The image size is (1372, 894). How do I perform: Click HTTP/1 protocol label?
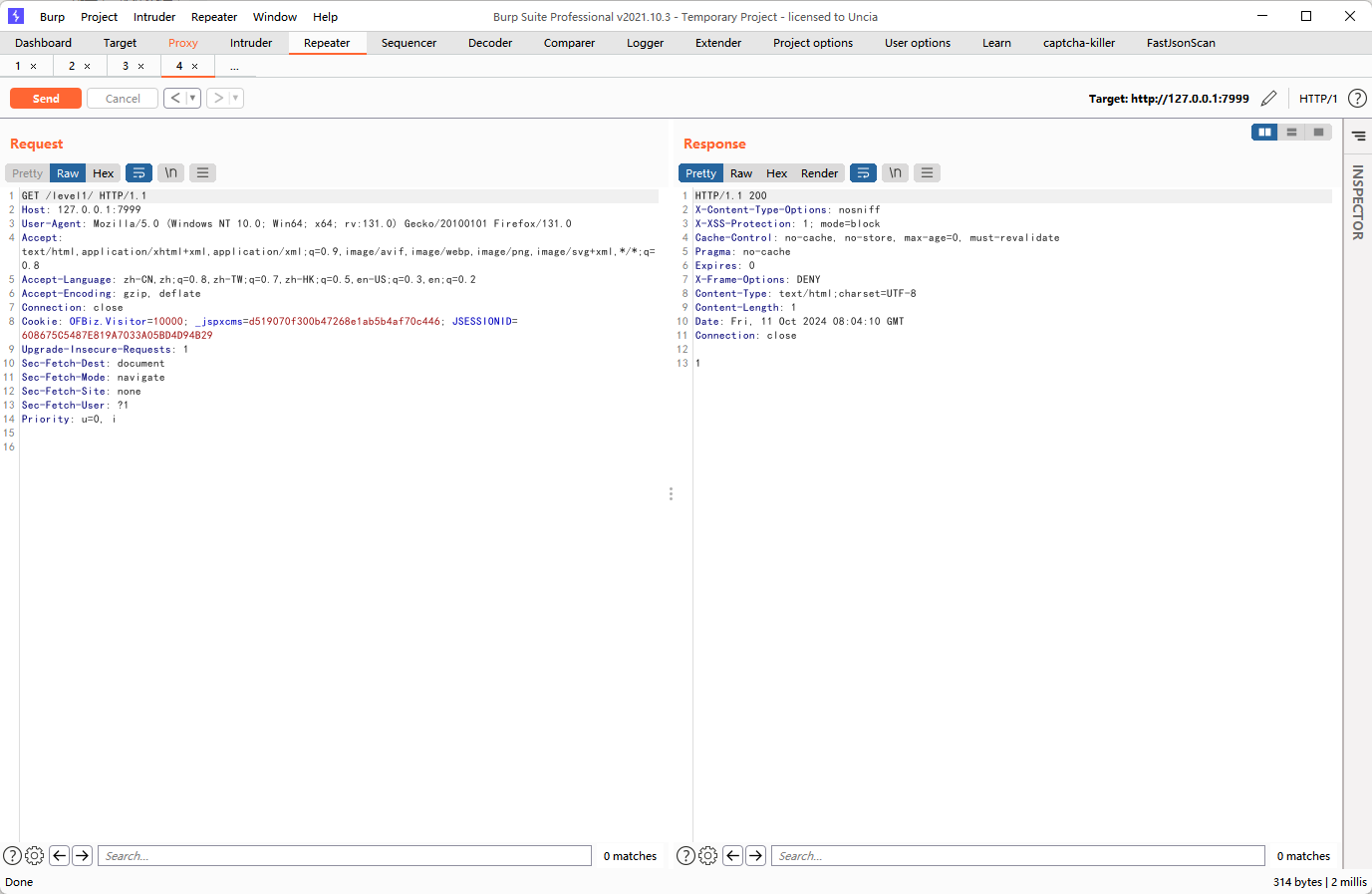[1318, 99]
